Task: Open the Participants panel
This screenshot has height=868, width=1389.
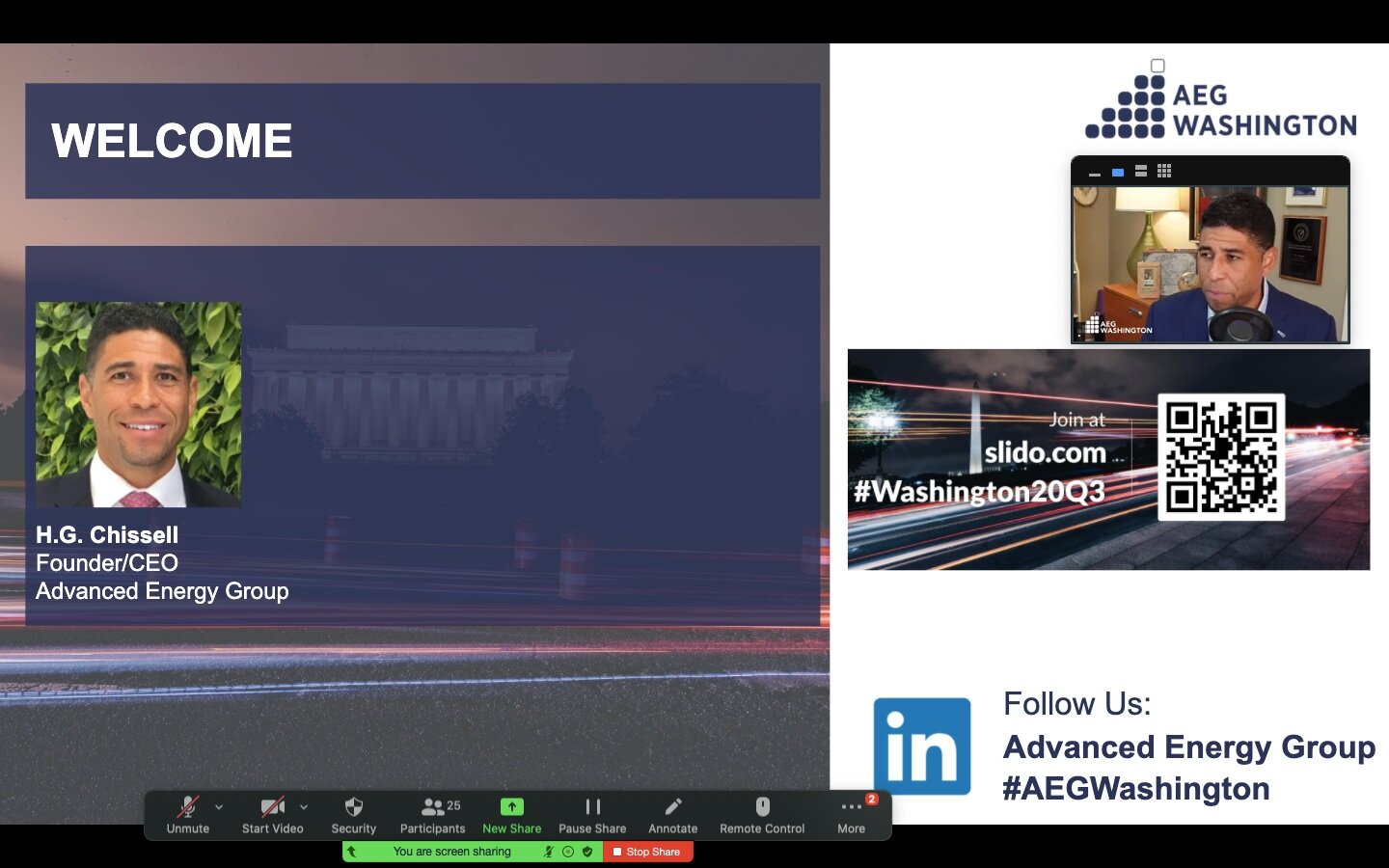Action: (x=432, y=815)
